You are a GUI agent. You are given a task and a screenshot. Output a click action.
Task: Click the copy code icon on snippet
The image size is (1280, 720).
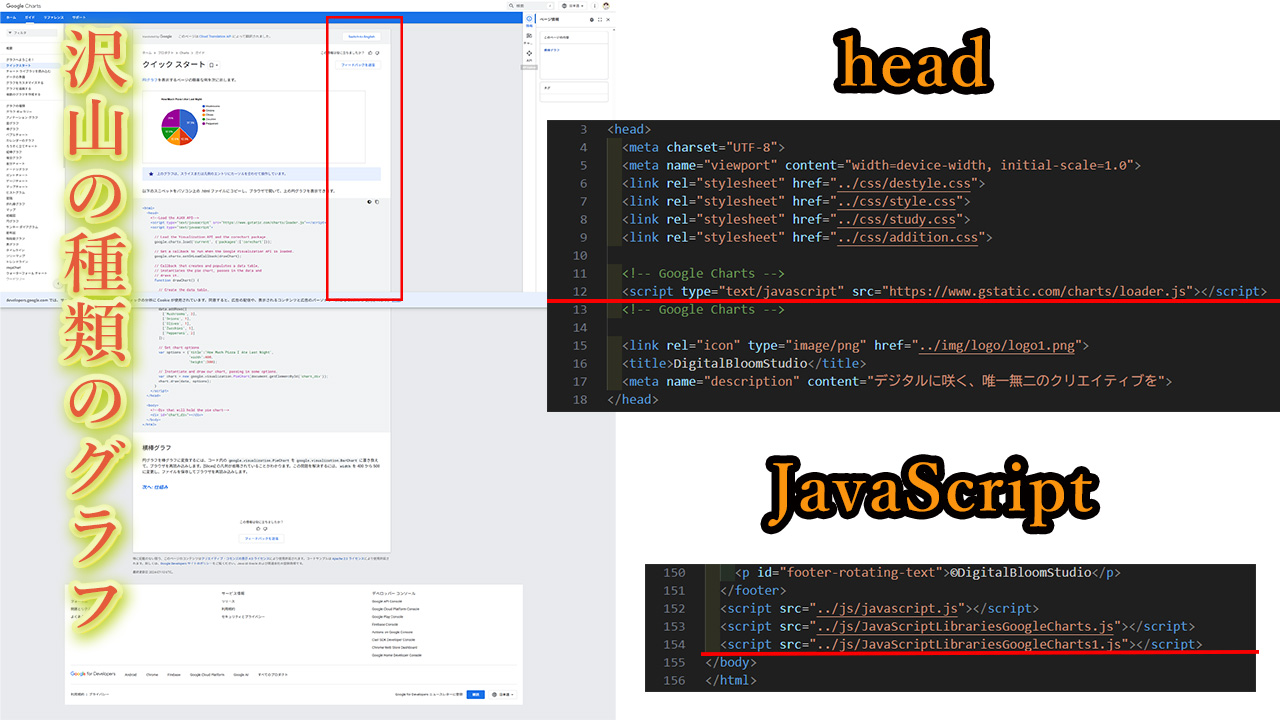coord(376,201)
